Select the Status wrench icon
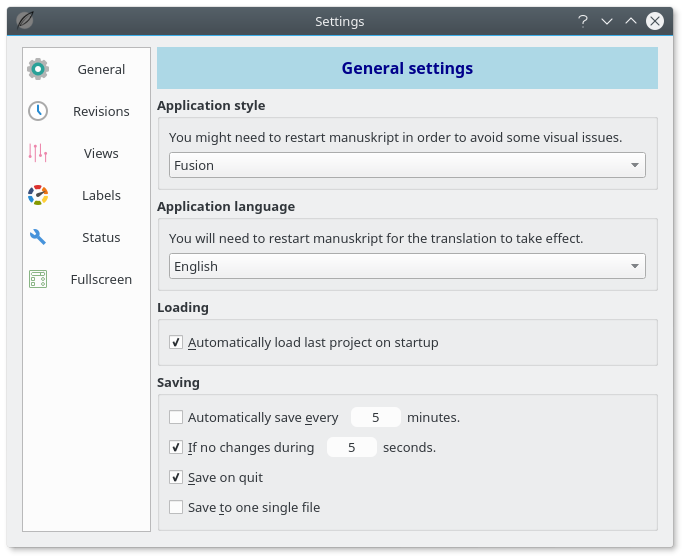The image size is (686, 560). click(x=38, y=237)
